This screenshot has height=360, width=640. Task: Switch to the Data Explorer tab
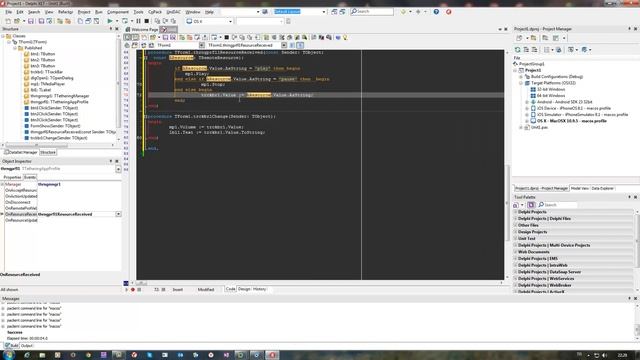tap(602, 188)
